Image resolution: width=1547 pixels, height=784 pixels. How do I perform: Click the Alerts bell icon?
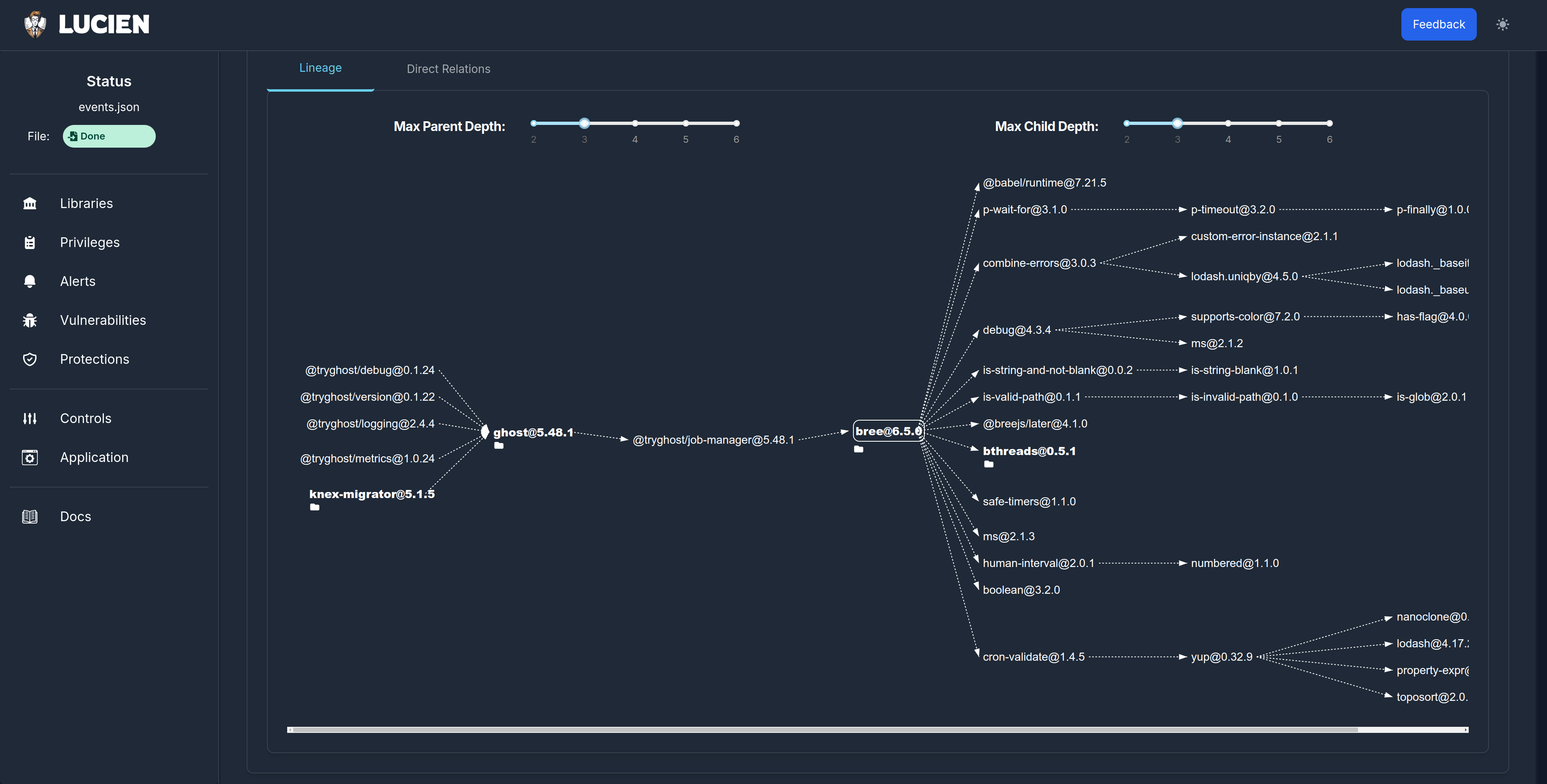coord(30,281)
